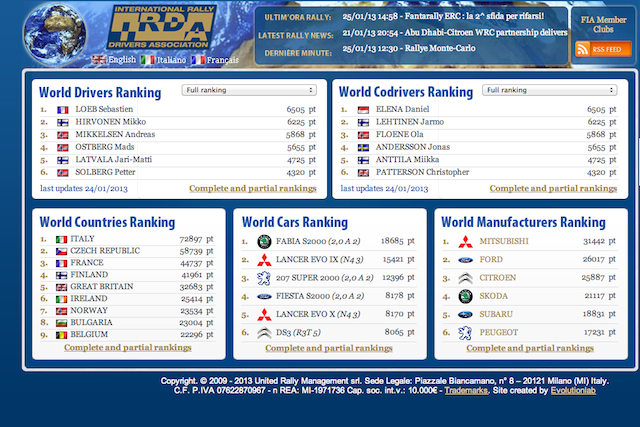The height and width of the screenshot is (427, 640).
Task: Click the English language flag
Action: point(100,60)
